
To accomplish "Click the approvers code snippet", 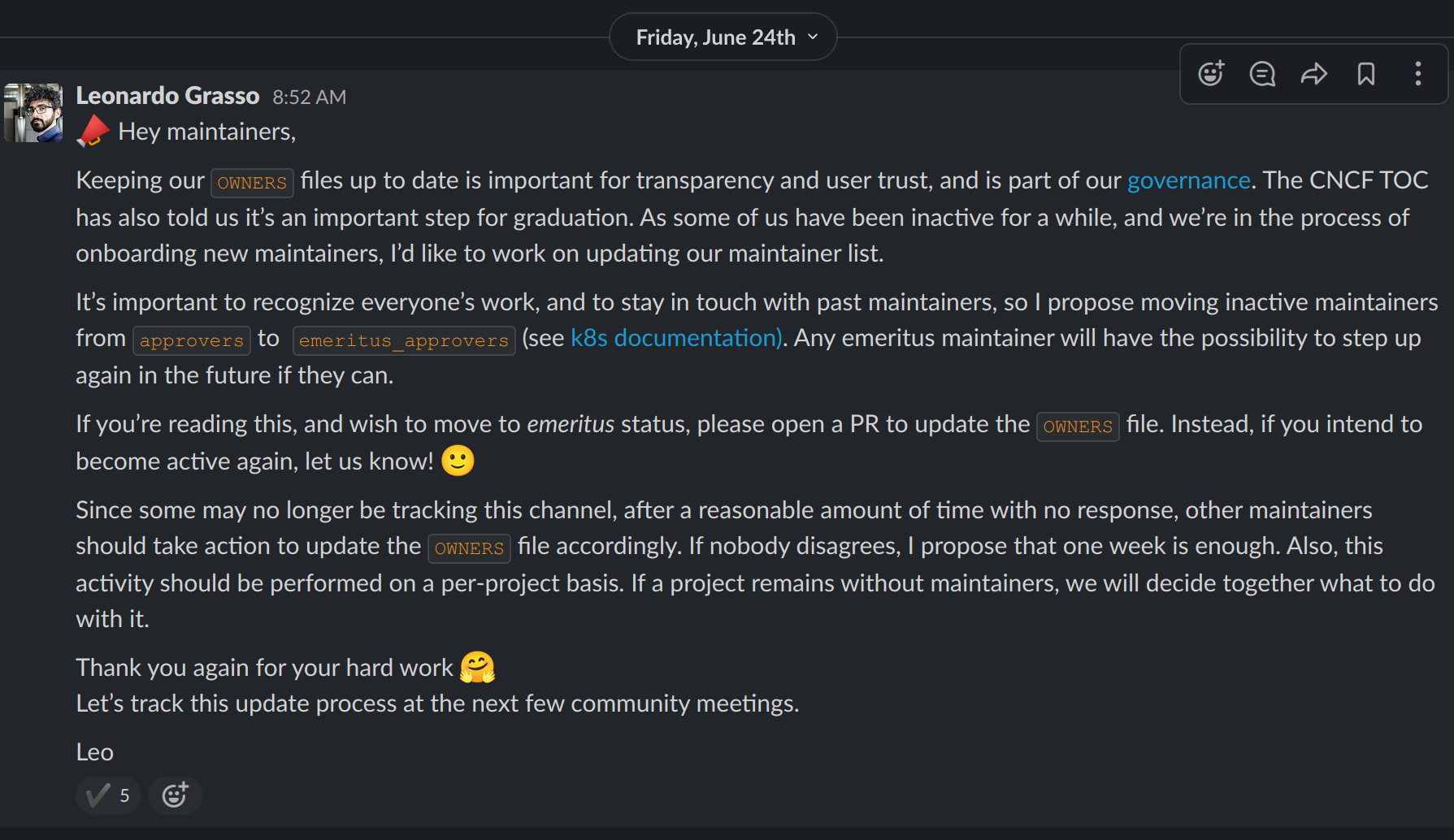I will [191, 340].
